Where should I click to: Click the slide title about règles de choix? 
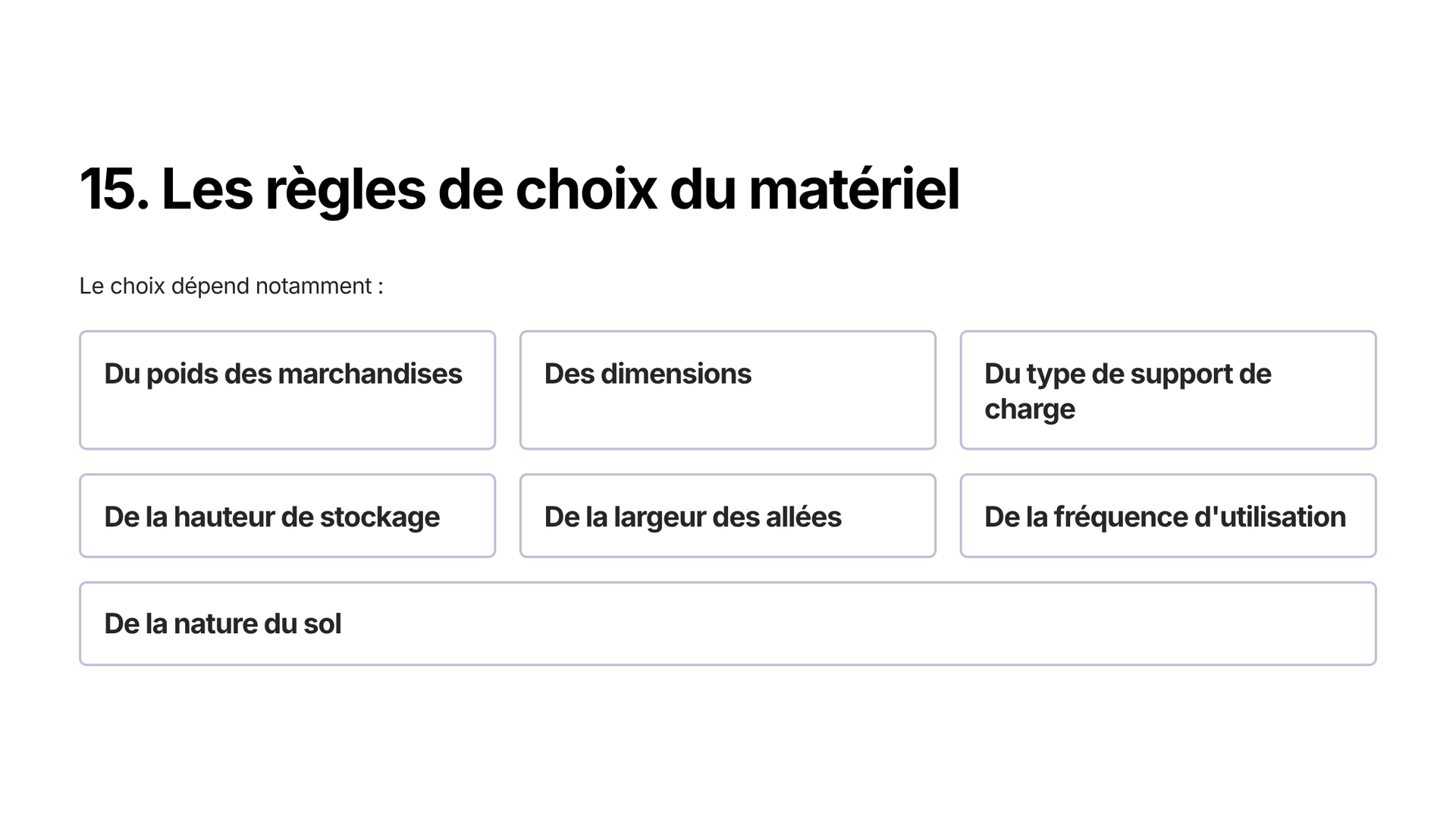click(519, 190)
